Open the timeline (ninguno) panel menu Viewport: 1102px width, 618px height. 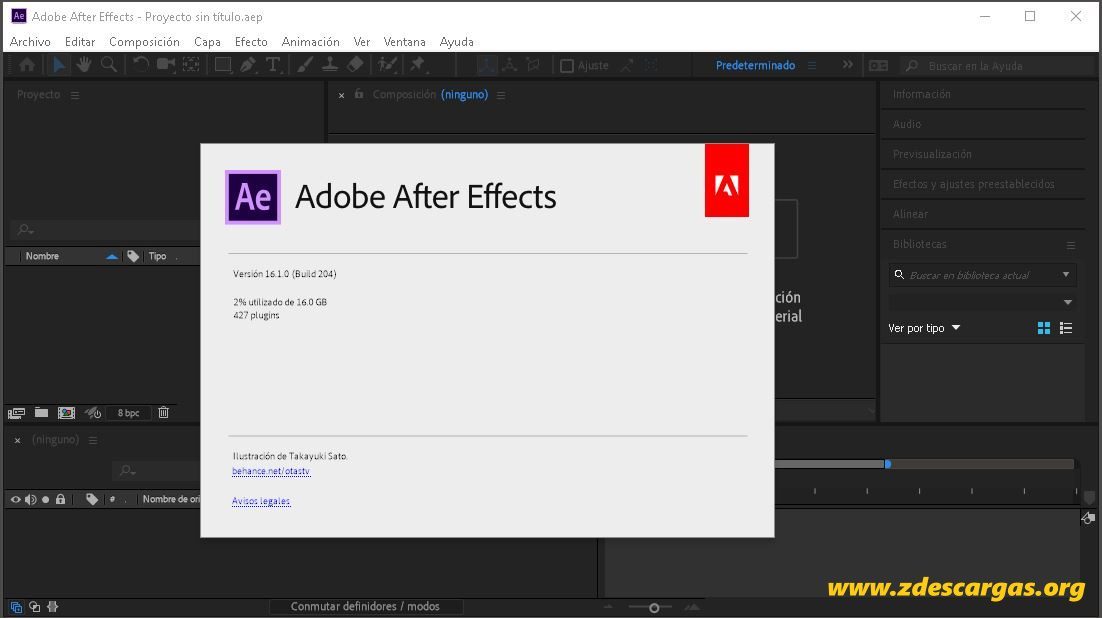tap(93, 440)
